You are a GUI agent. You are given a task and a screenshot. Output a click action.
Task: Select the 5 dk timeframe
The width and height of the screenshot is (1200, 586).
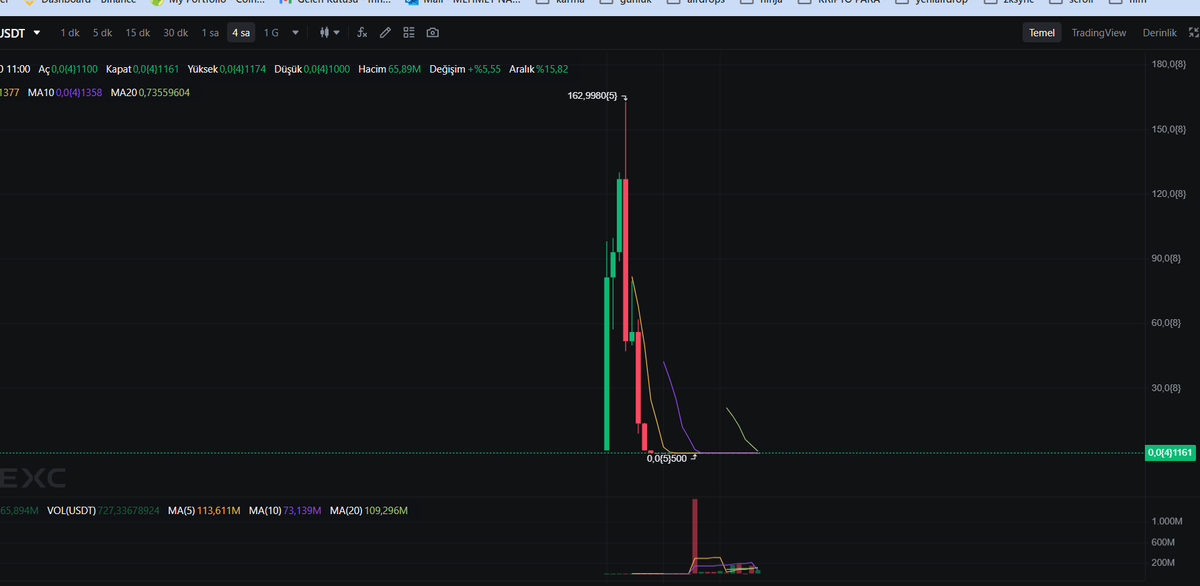click(102, 33)
